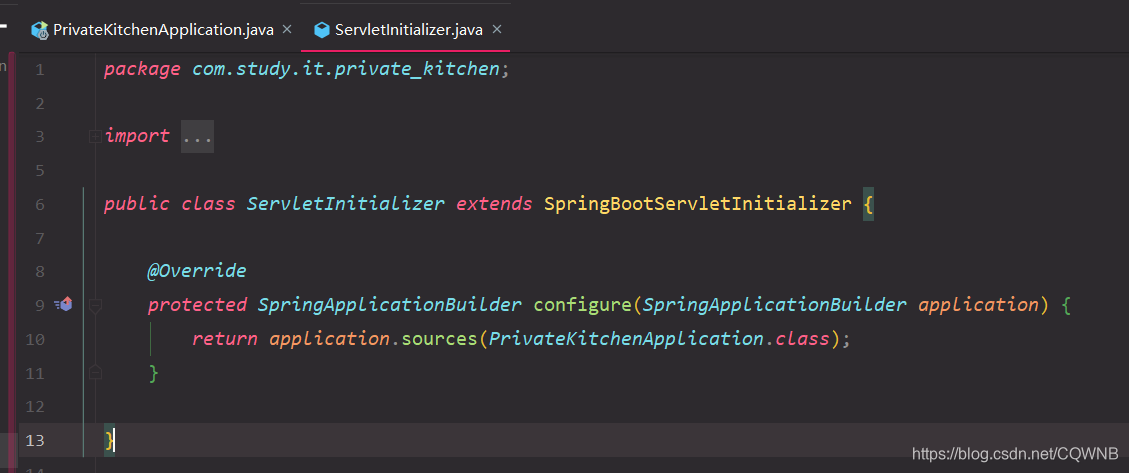
Task: Close the PrivateKitchenApplication.java tab
Action: [287, 30]
